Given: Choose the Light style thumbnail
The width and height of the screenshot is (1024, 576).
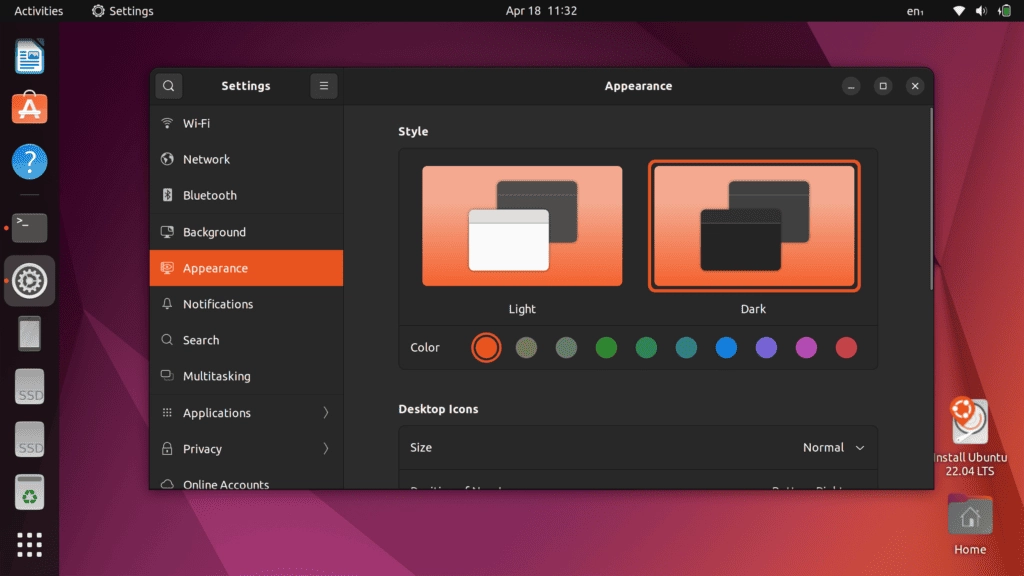Looking at the screenshot, I should pyautogui.click(x=522, y=225).
